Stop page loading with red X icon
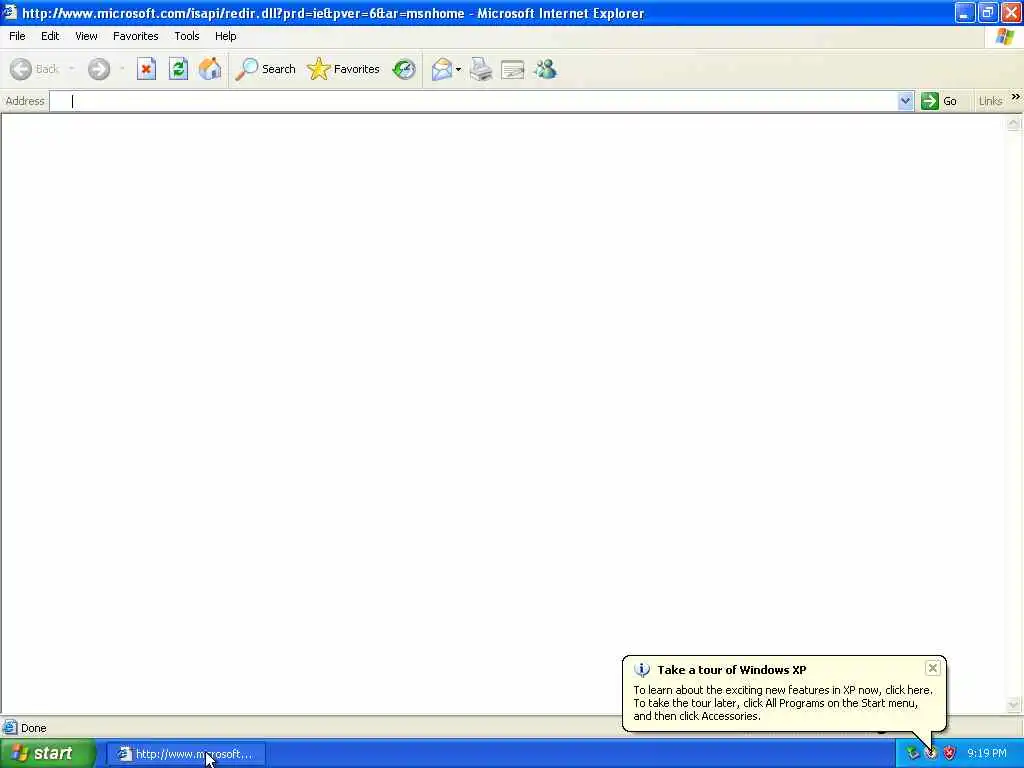The width and height of the screenshot is (1024, 768). tap(146, 69)
